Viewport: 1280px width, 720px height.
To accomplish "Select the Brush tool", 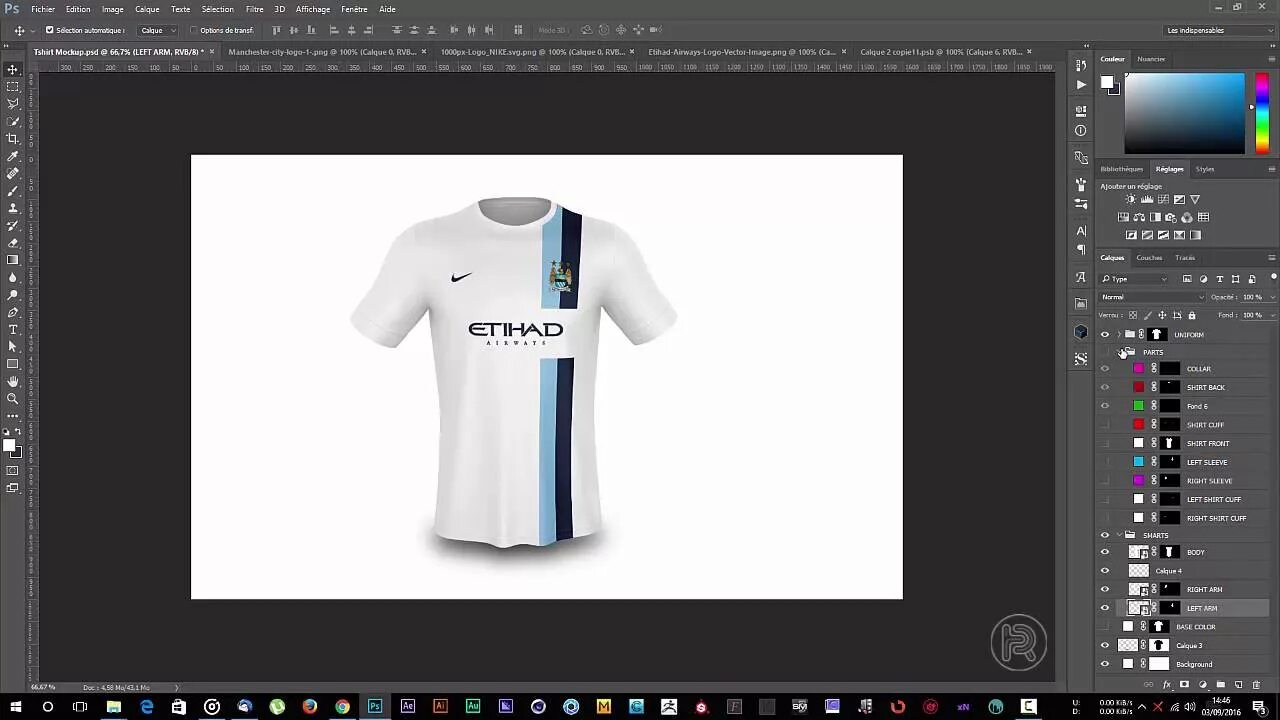I will (13, 191).
